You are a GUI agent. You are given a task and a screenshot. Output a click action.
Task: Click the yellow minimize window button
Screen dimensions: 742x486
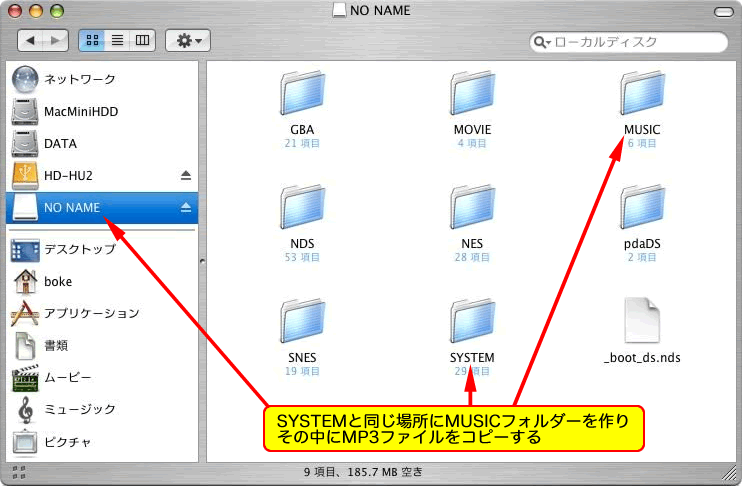pos(36,11)
